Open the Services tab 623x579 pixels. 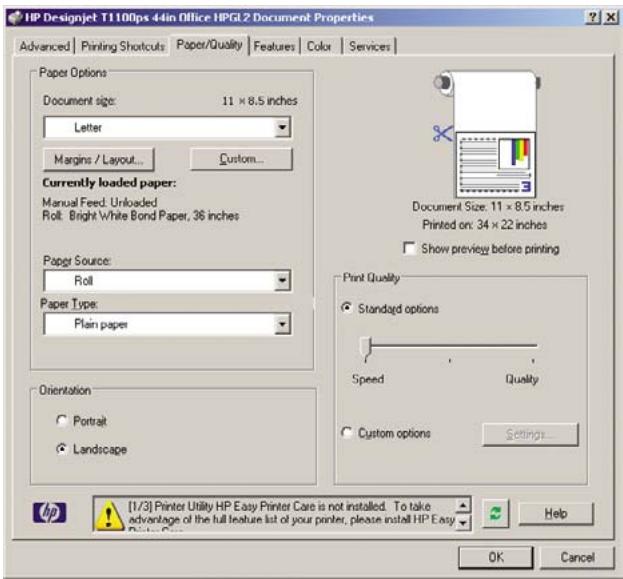370,46
